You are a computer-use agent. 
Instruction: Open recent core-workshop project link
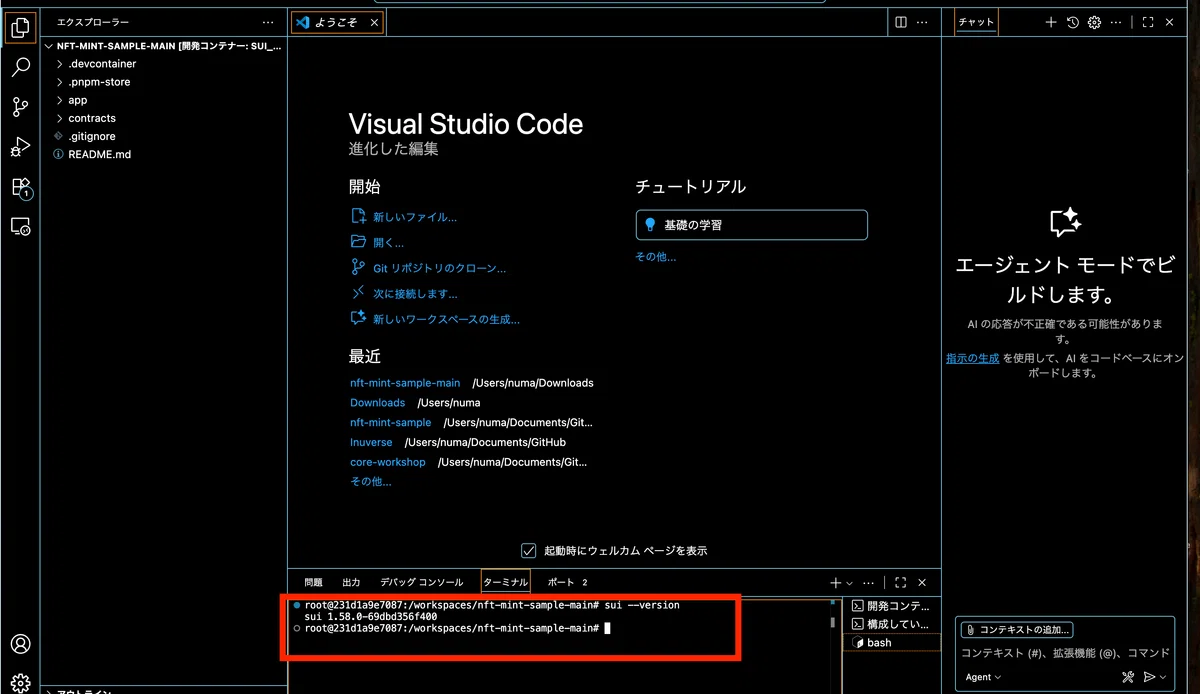coord(388,462)
